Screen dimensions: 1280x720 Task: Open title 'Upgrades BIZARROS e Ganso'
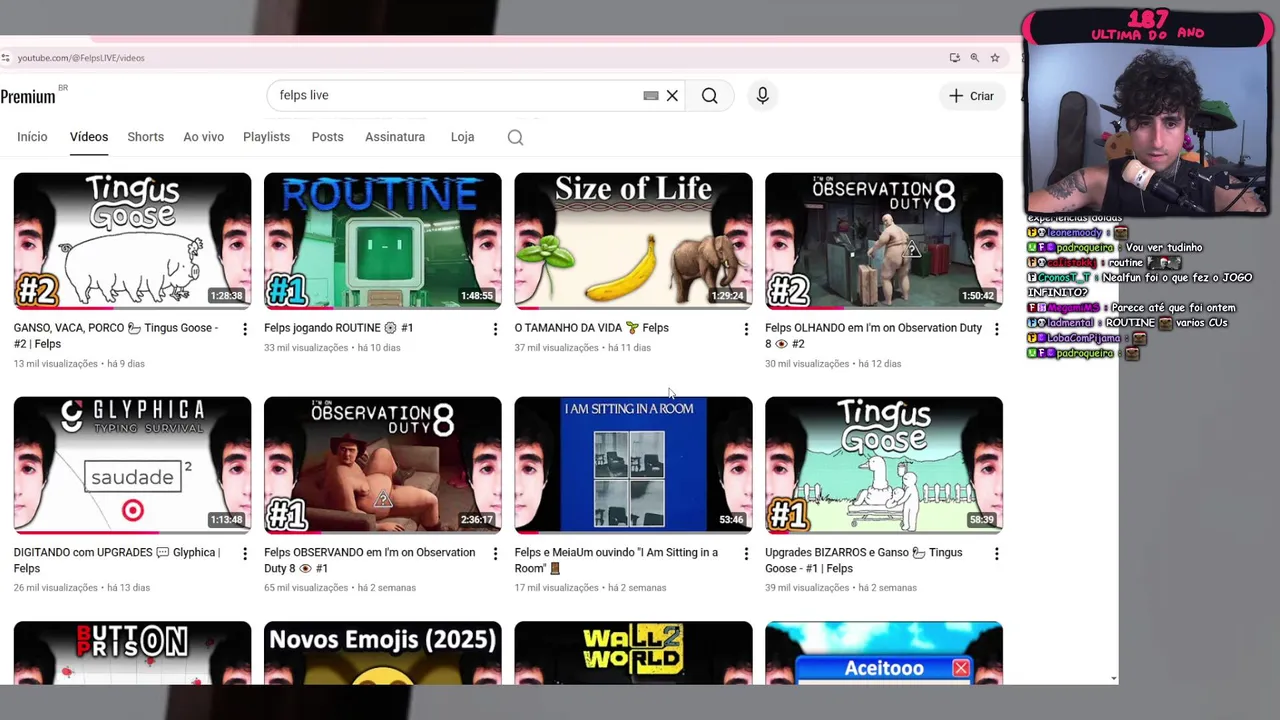pos(863,560)
